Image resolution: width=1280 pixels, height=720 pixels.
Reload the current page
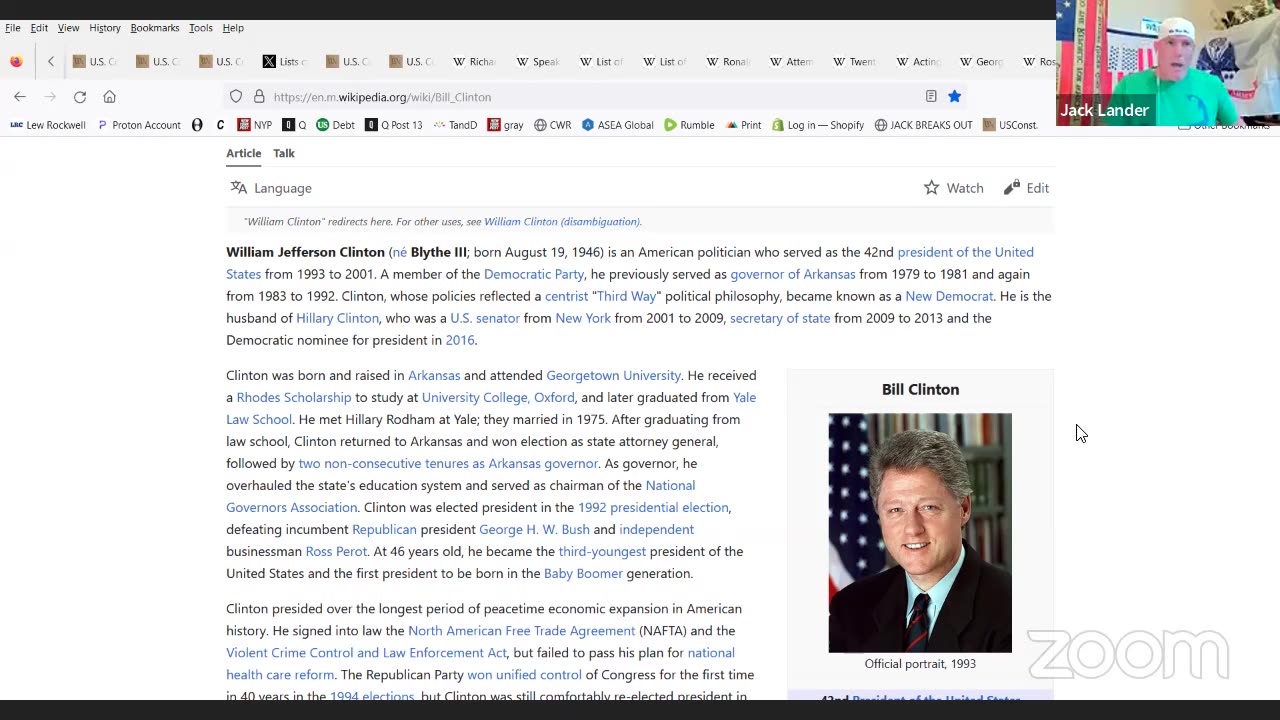(x=80, y=97)
